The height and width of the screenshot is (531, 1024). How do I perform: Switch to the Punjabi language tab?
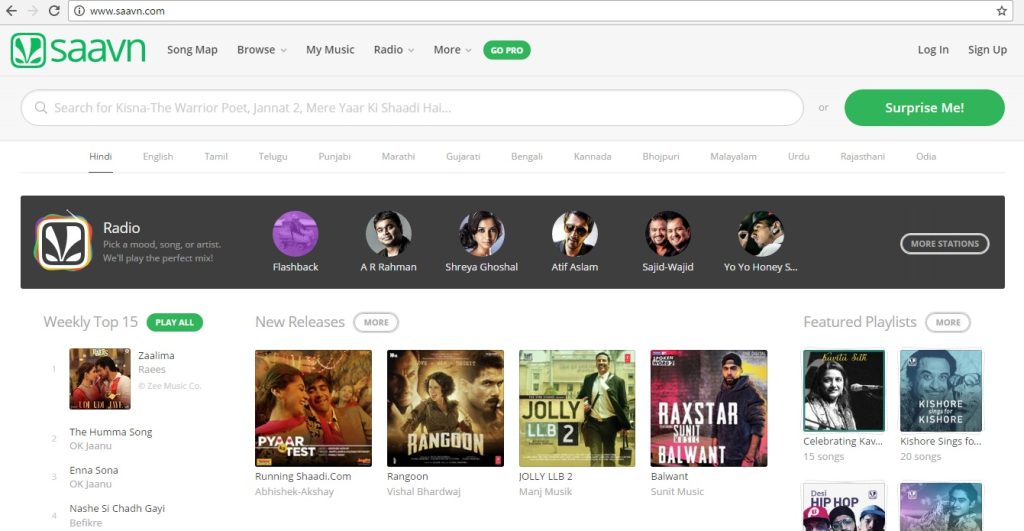click(x=334, y=157)
